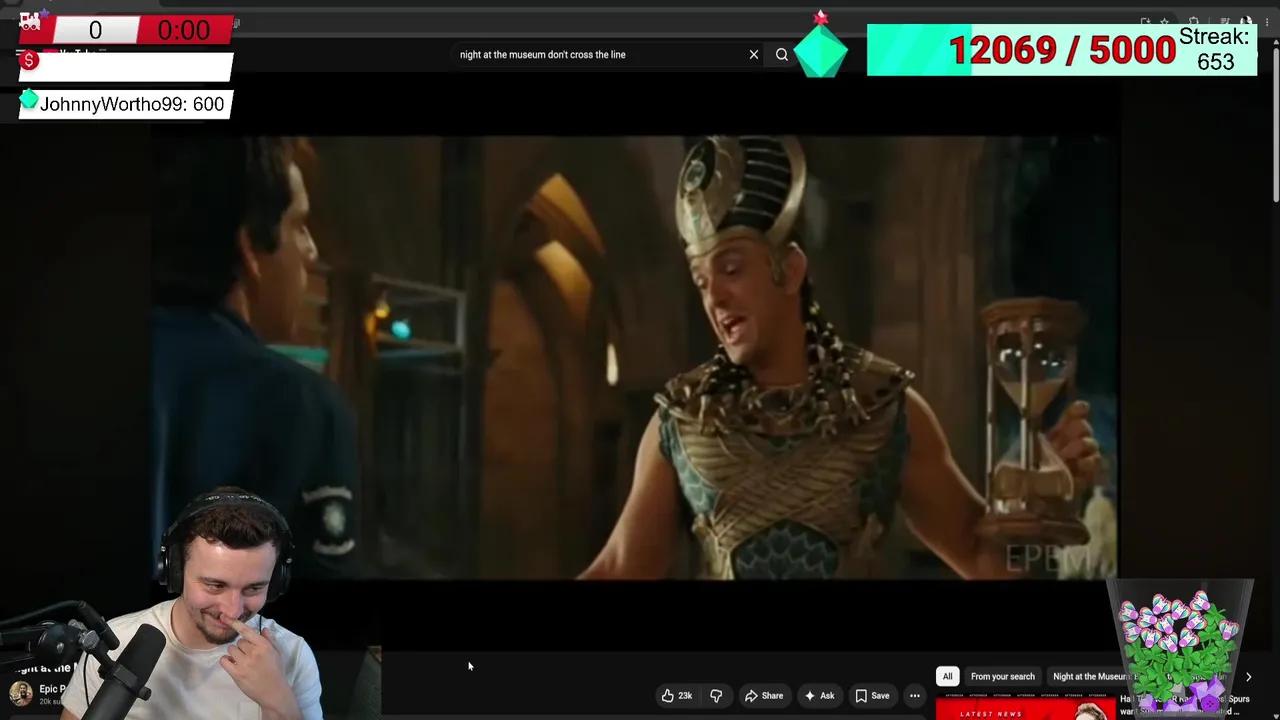
Task: Click the Streak: 653 text
Action: pyautogui.click(x=1215, y=50)
